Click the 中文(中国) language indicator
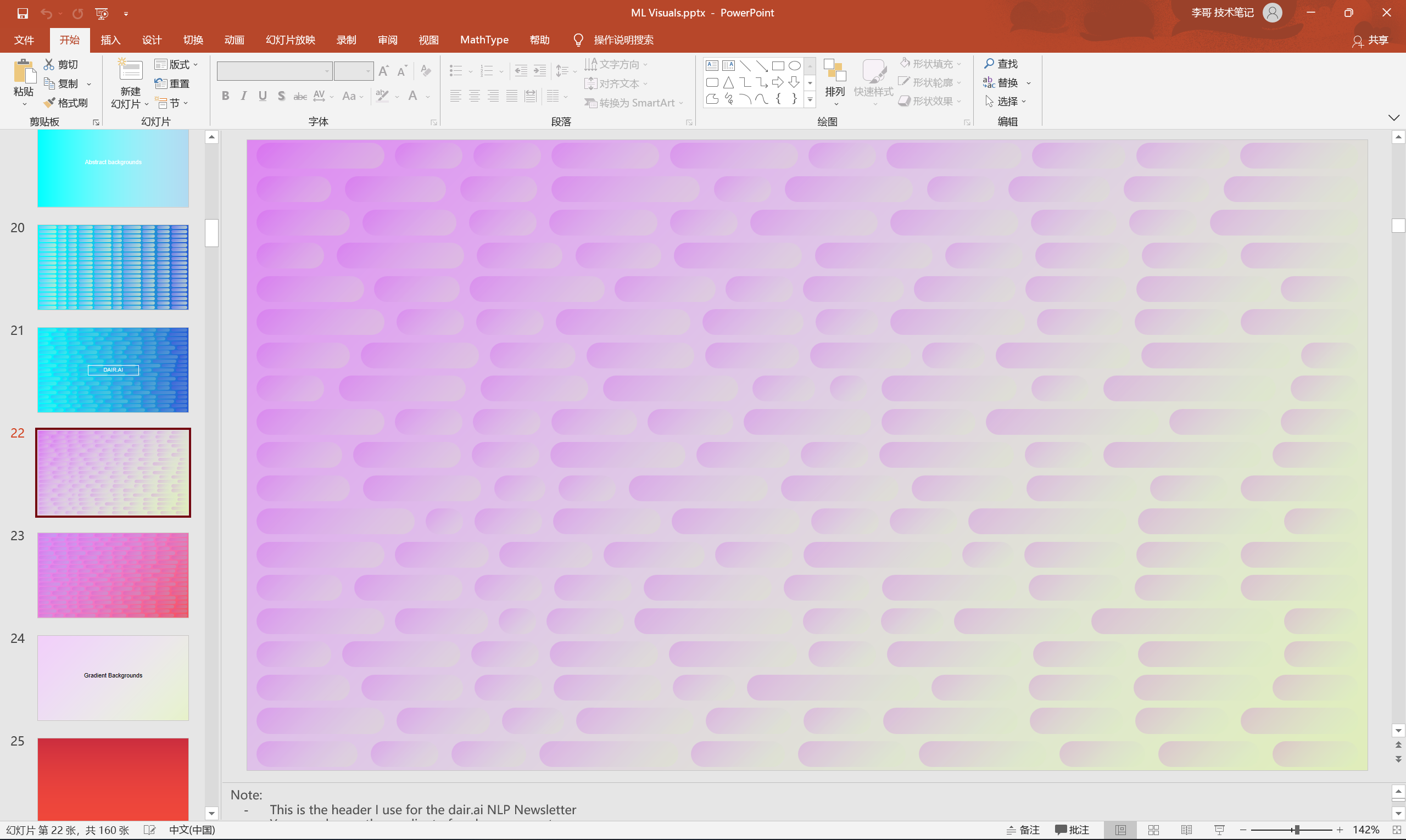Viewport: 1406px width, 840px height. coord(192,830)
